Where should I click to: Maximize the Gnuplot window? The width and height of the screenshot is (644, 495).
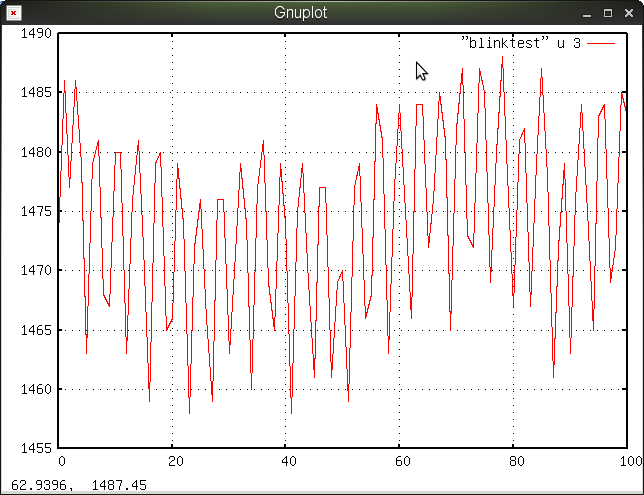pos(608,12)
